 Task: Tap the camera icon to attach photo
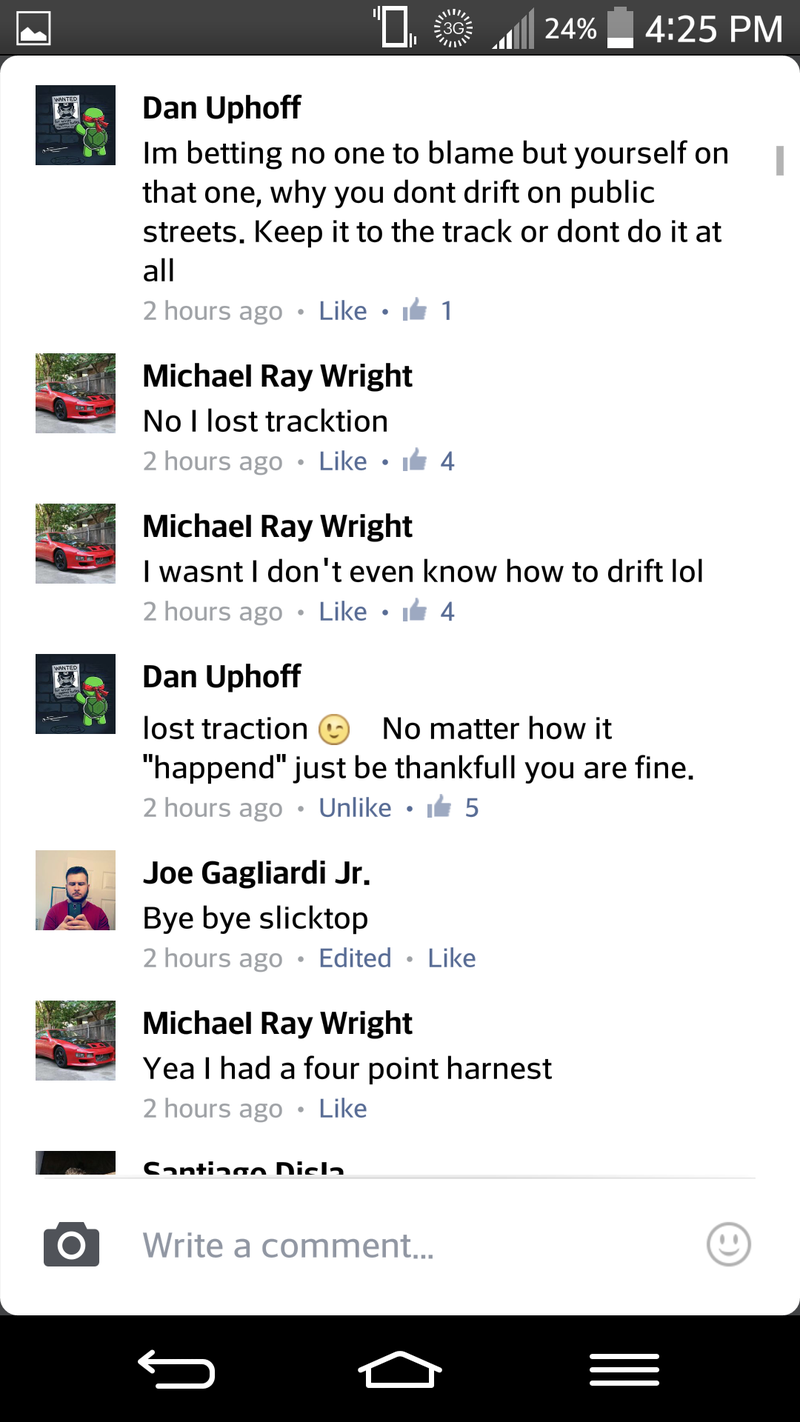tap(71, 1245)
